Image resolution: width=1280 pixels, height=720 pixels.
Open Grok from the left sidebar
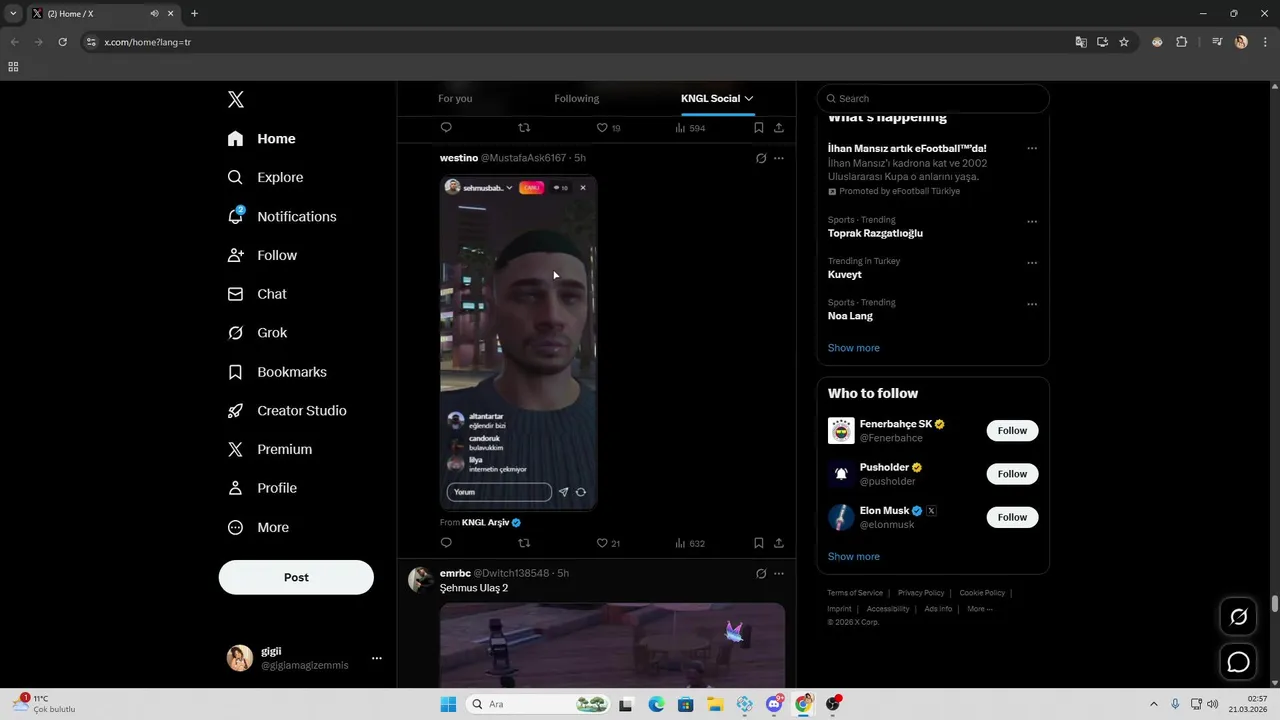click(x=257, y=333)
